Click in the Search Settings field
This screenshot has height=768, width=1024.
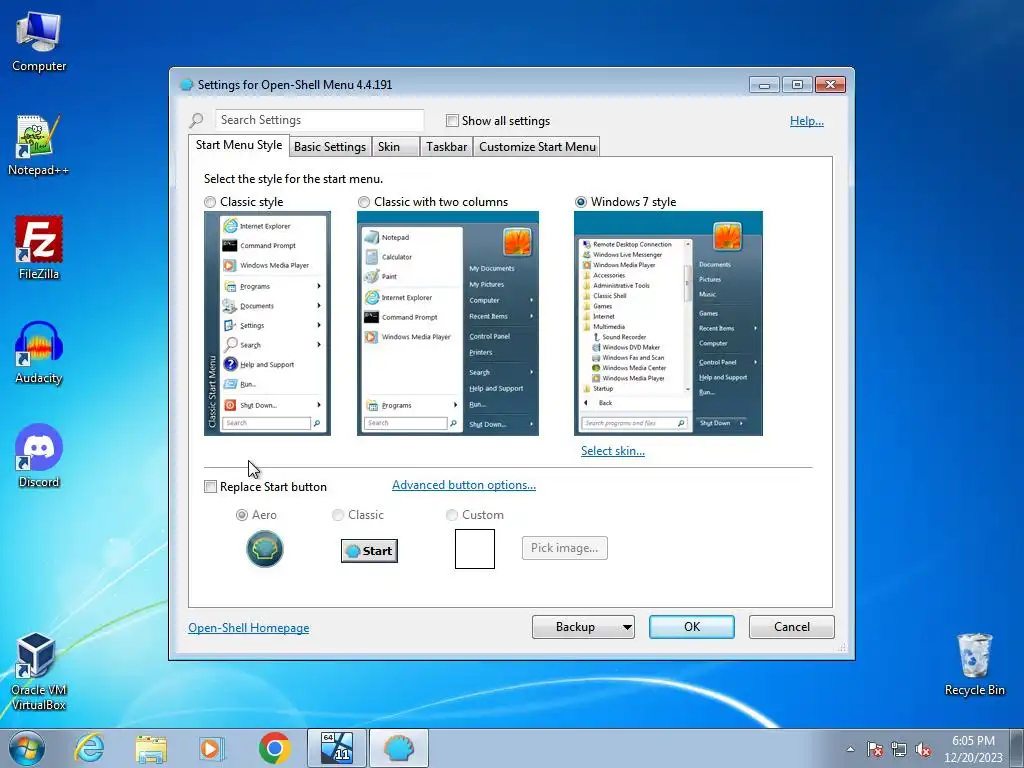319,120
